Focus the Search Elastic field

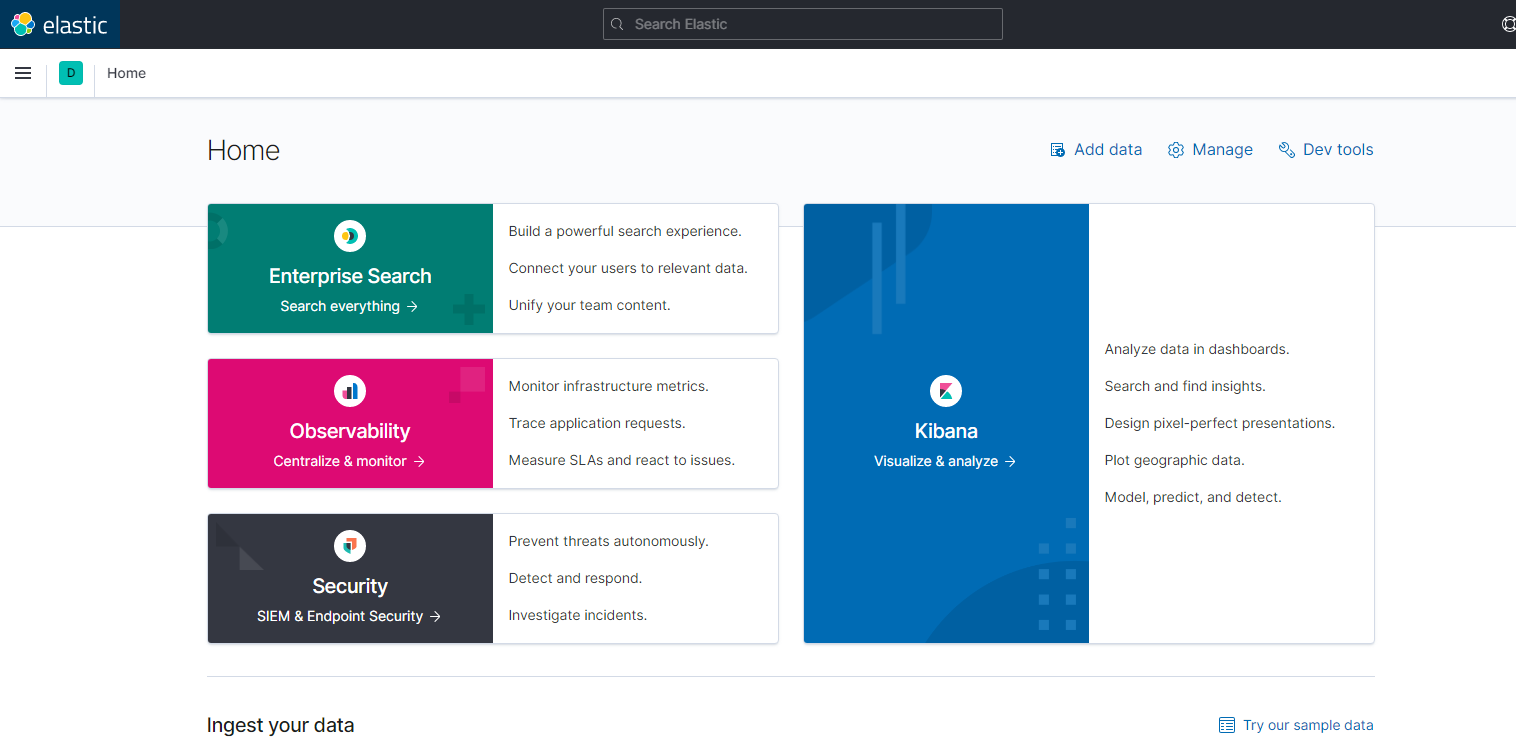coord(803,24)
